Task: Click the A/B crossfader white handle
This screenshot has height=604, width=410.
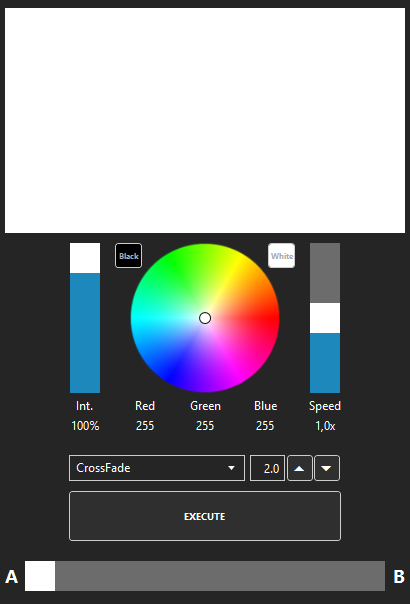Action: 40,576
